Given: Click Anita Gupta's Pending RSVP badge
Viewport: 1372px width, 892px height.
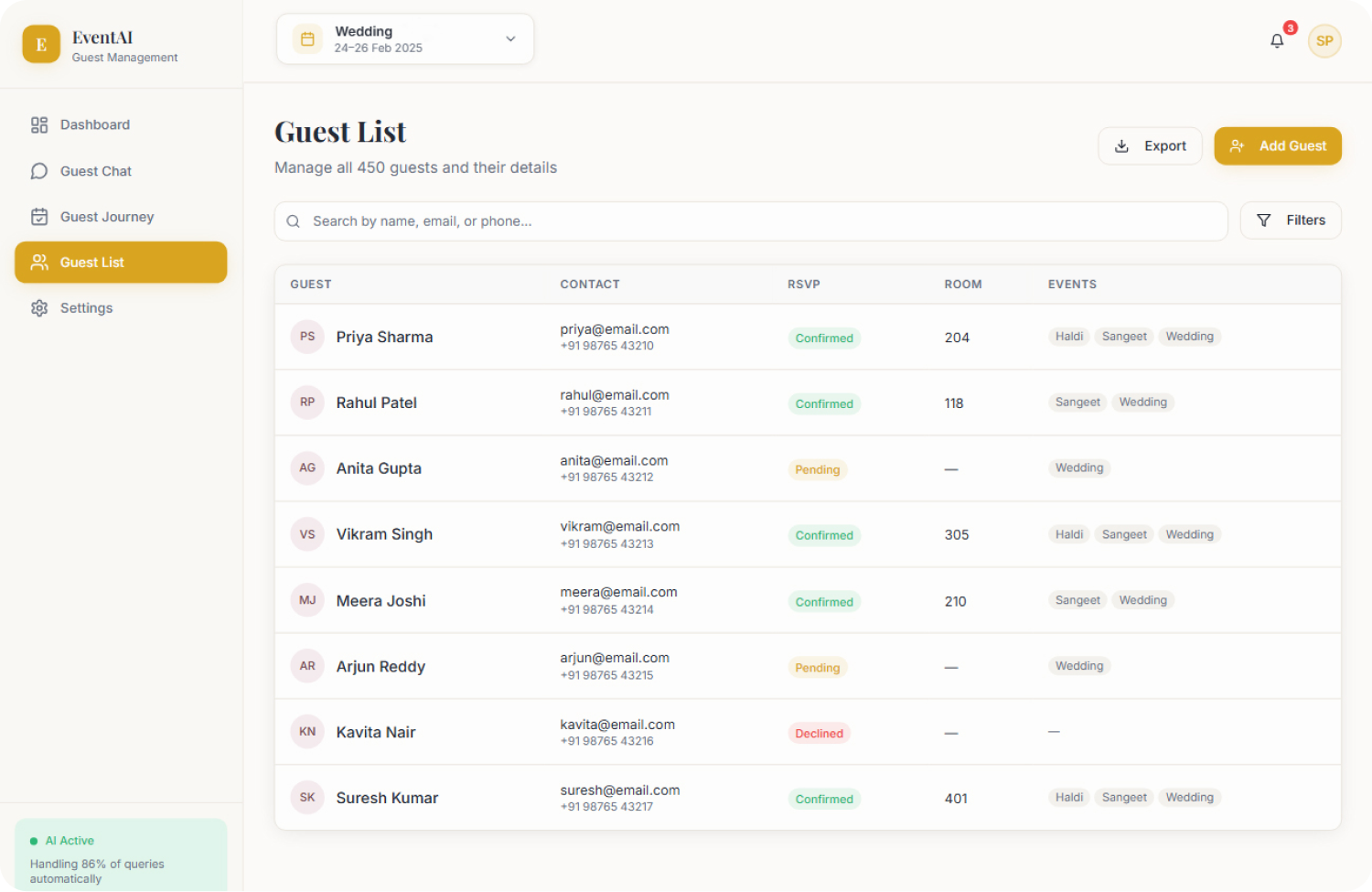Looking at the screenshot, I should coord(817,470).
